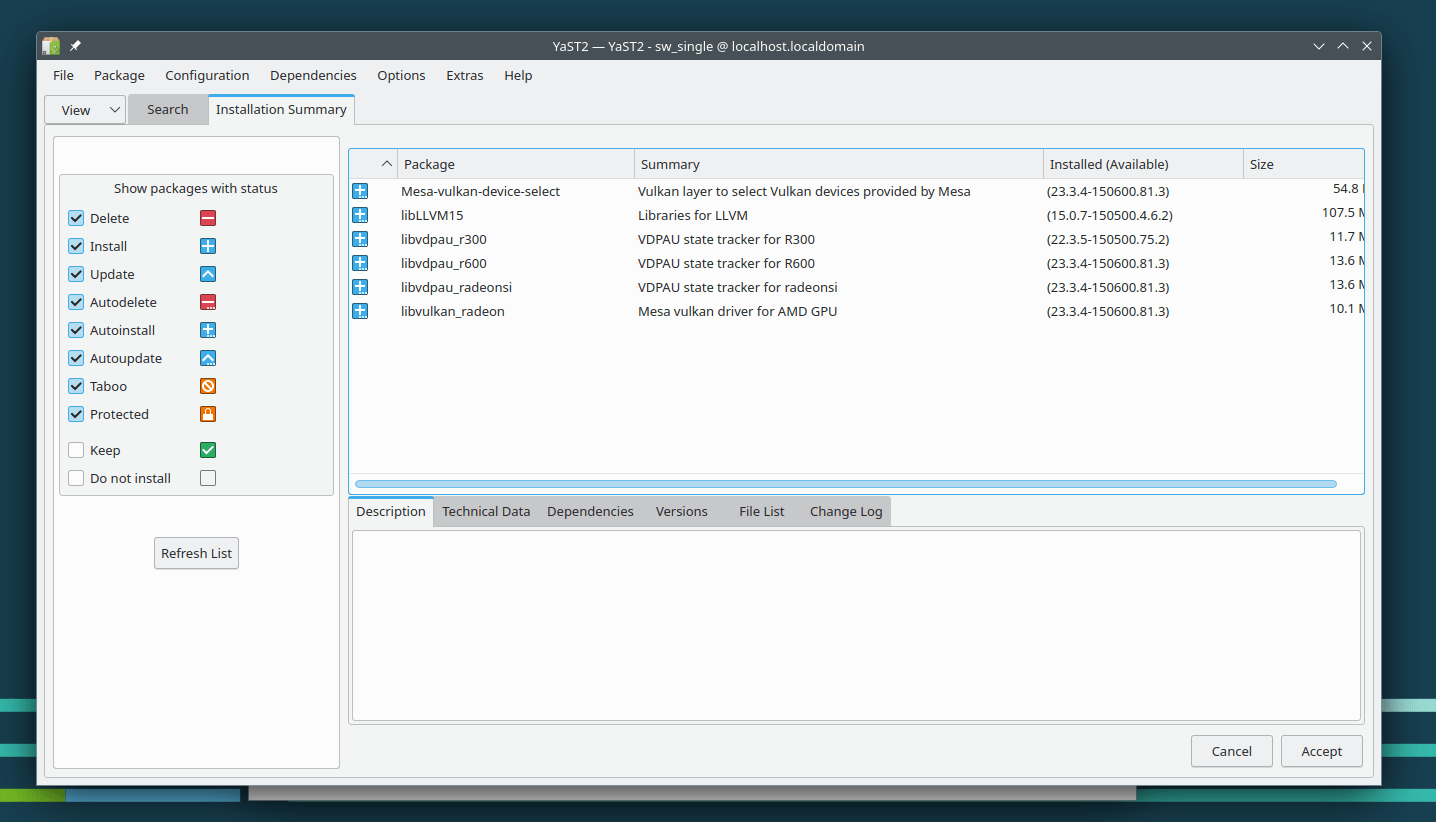Click the horizontal scrollbar of package list
Viewport: 1436px width, 822px height.
tap(846, 484)
